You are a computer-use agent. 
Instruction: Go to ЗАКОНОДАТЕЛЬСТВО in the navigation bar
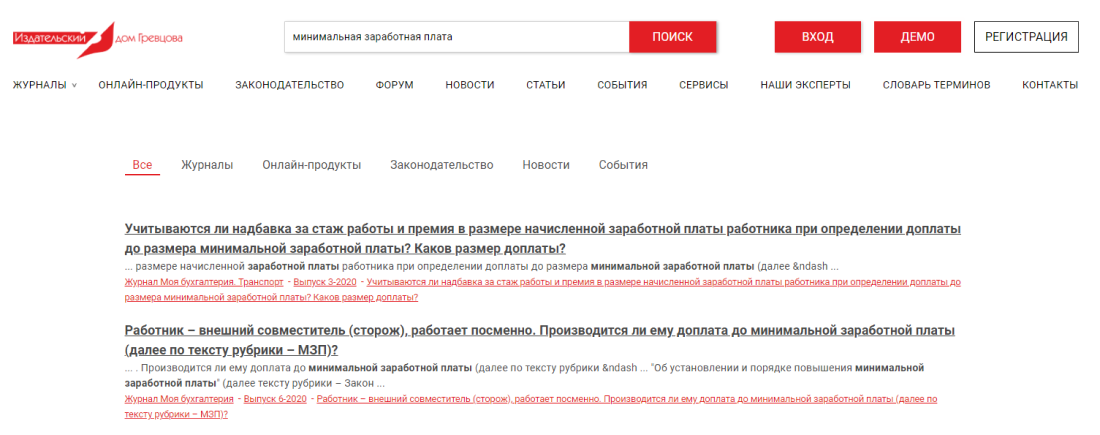(290, 85)
